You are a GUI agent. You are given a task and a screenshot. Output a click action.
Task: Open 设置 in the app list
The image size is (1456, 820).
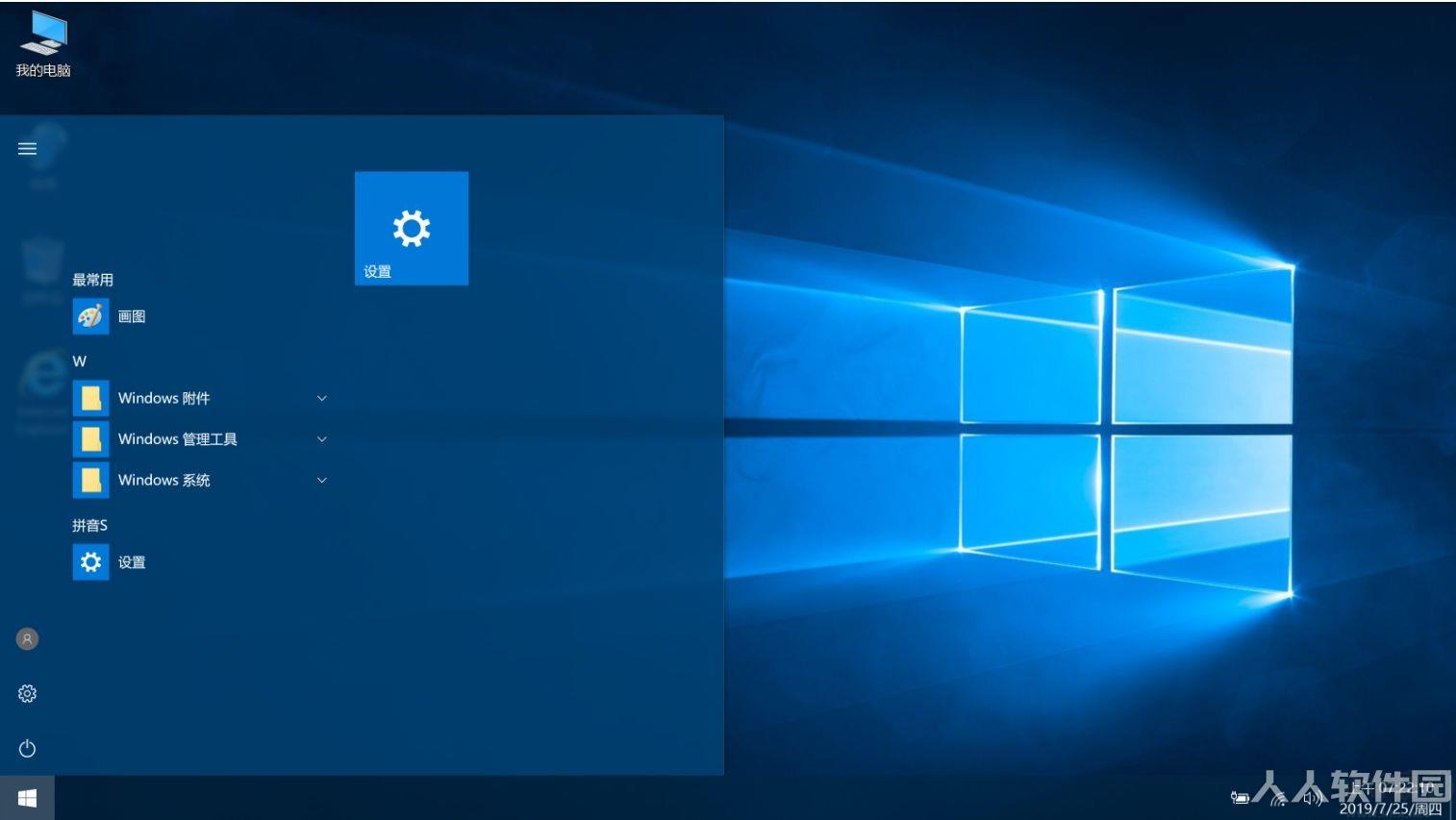point(200,562)
